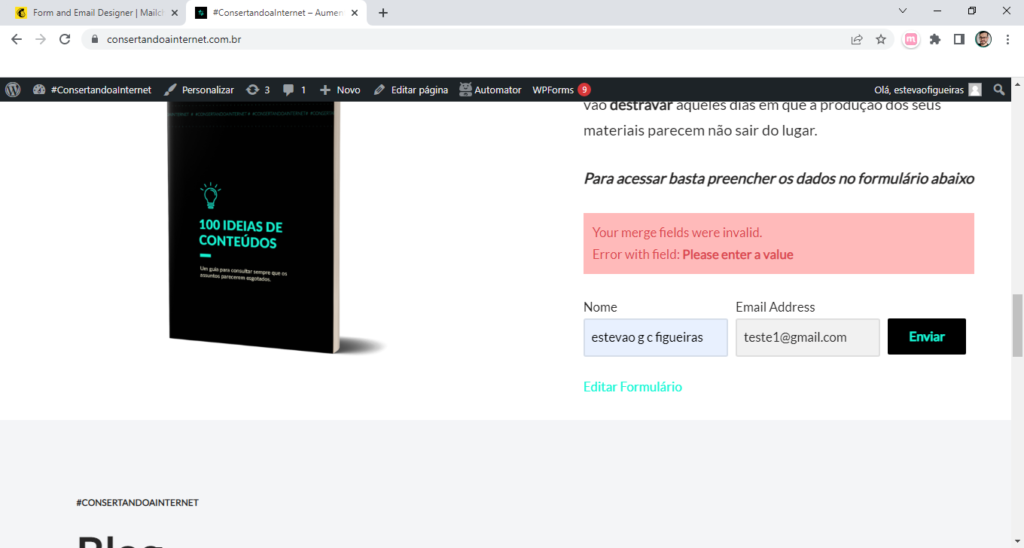Open the Editar Formulário link

click(632, 387)
